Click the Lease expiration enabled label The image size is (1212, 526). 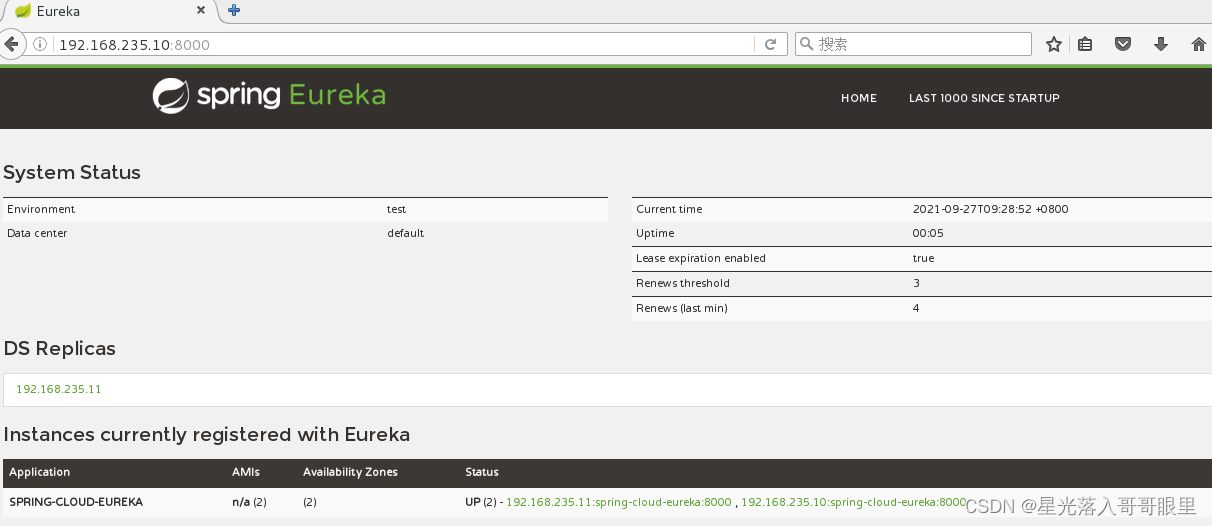pos(701,258)
